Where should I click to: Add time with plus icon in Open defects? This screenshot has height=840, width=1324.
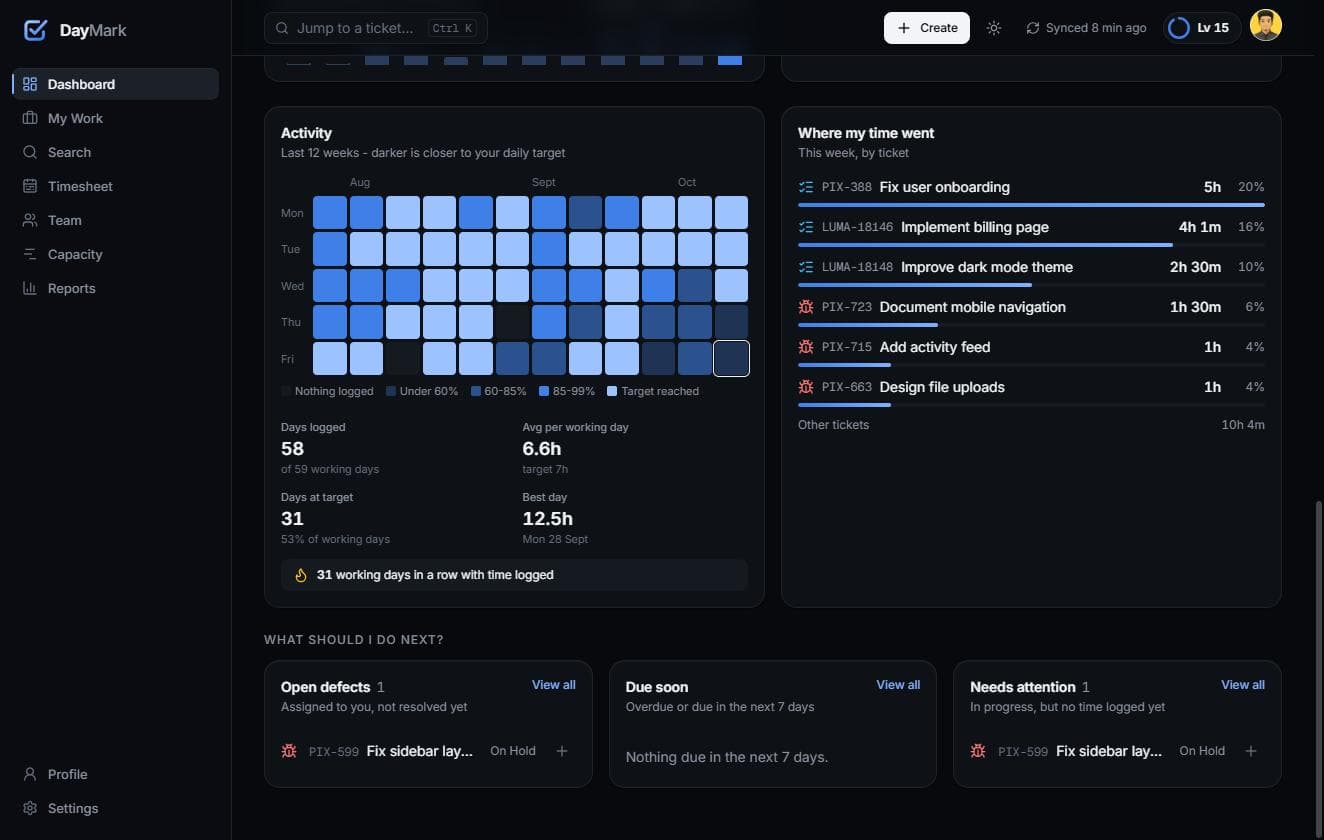coord(562,751)
